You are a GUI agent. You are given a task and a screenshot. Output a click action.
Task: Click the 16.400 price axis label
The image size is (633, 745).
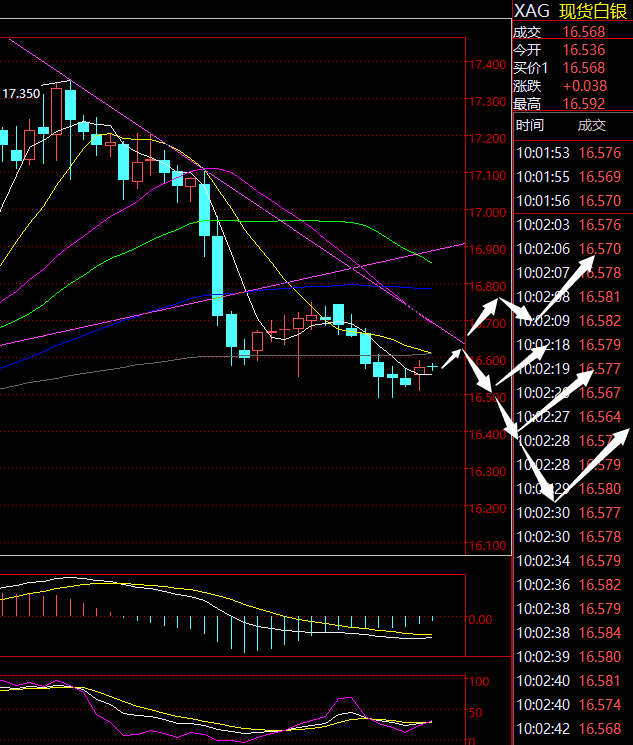pos(488,435)
